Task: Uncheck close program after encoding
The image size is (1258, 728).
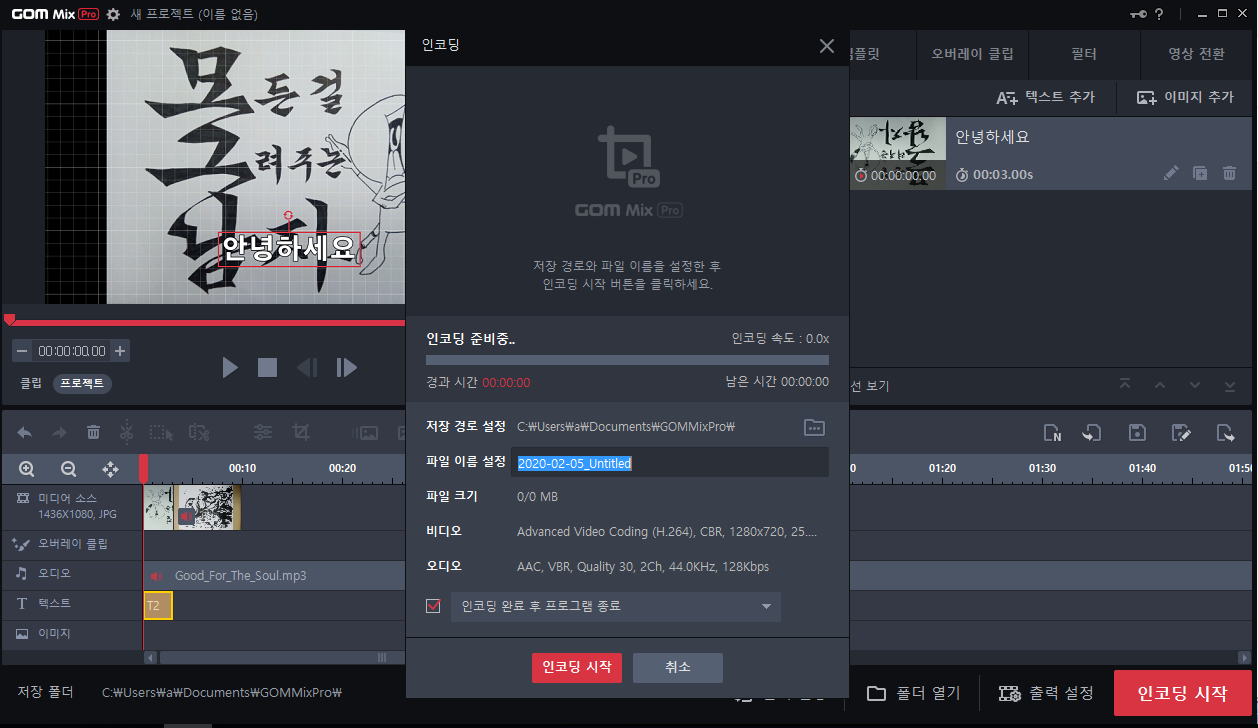Action: [433, 606]
